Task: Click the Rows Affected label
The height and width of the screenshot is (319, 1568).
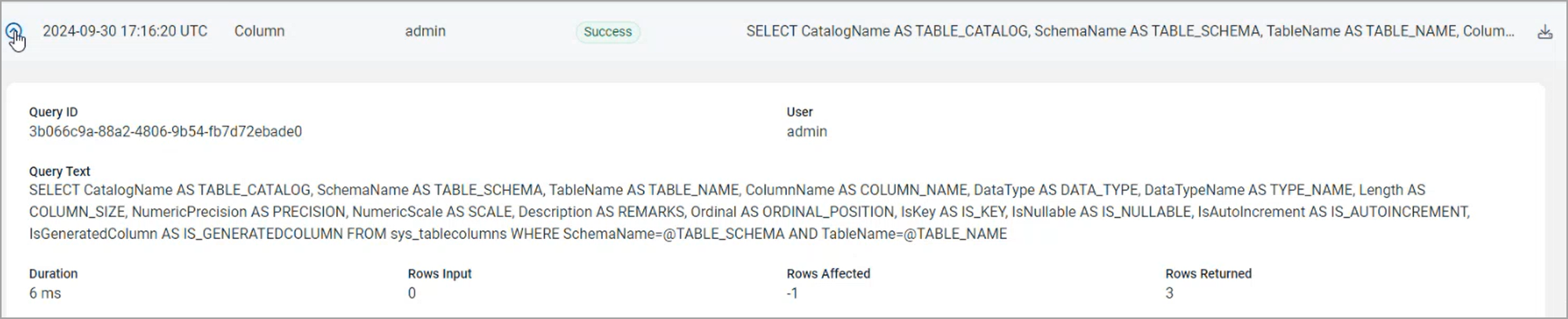Action: pyautogui.click(x=828, y=273)
